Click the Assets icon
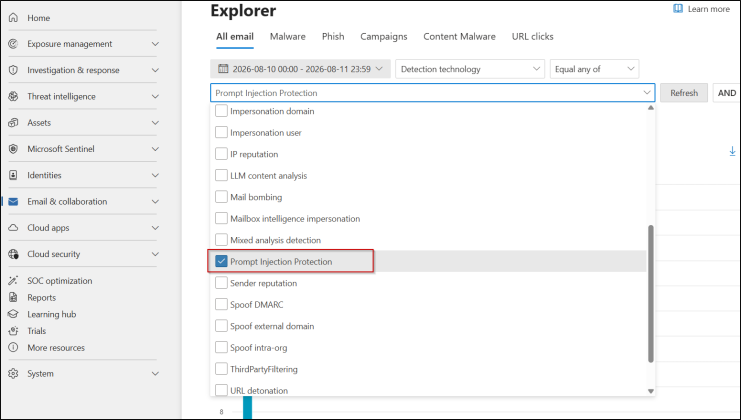 (13, 123)
